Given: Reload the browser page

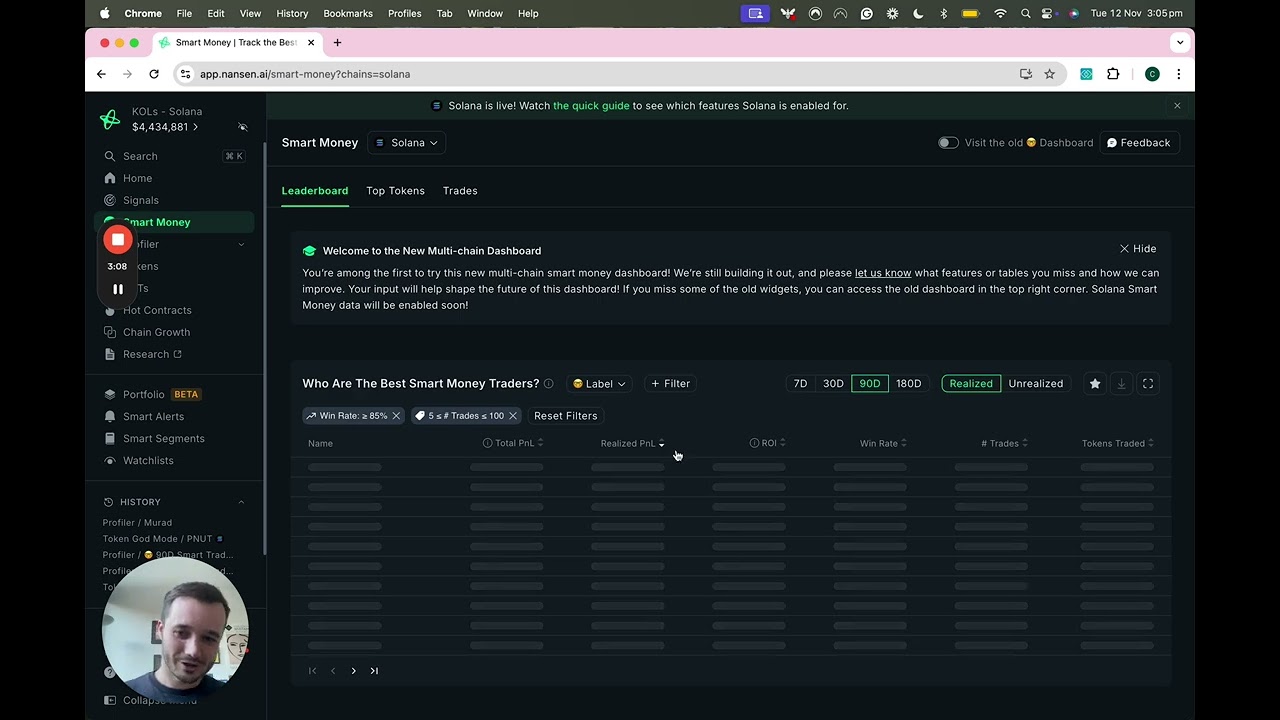Looking at the screenshot, I should pos(153,74).
